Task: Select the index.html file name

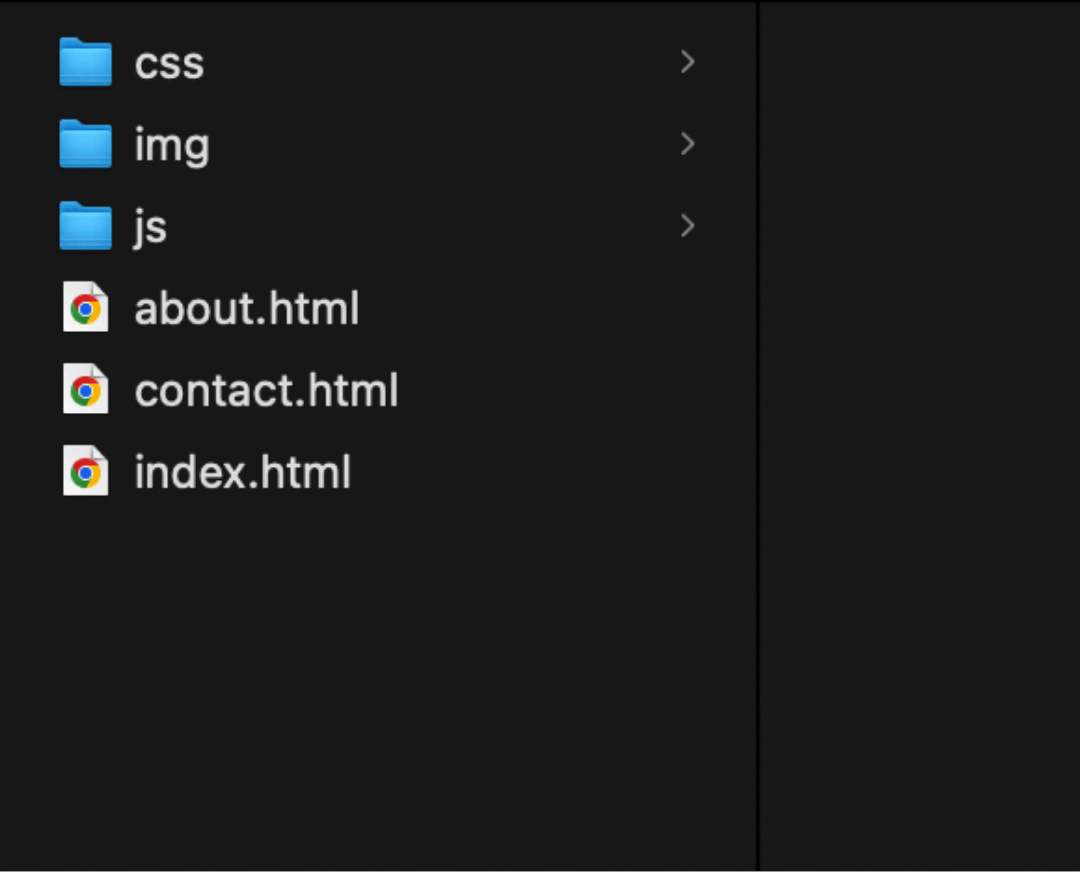Action: [242, 472]
